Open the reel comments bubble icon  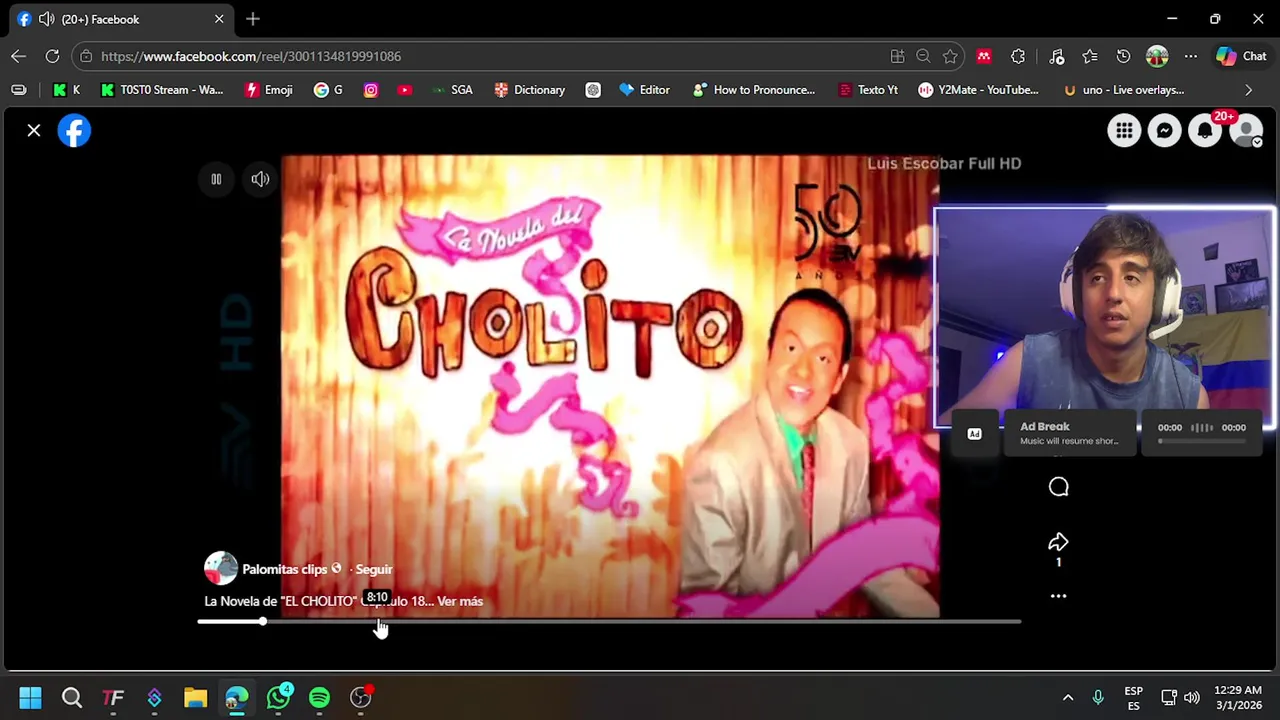[1058, 487]
